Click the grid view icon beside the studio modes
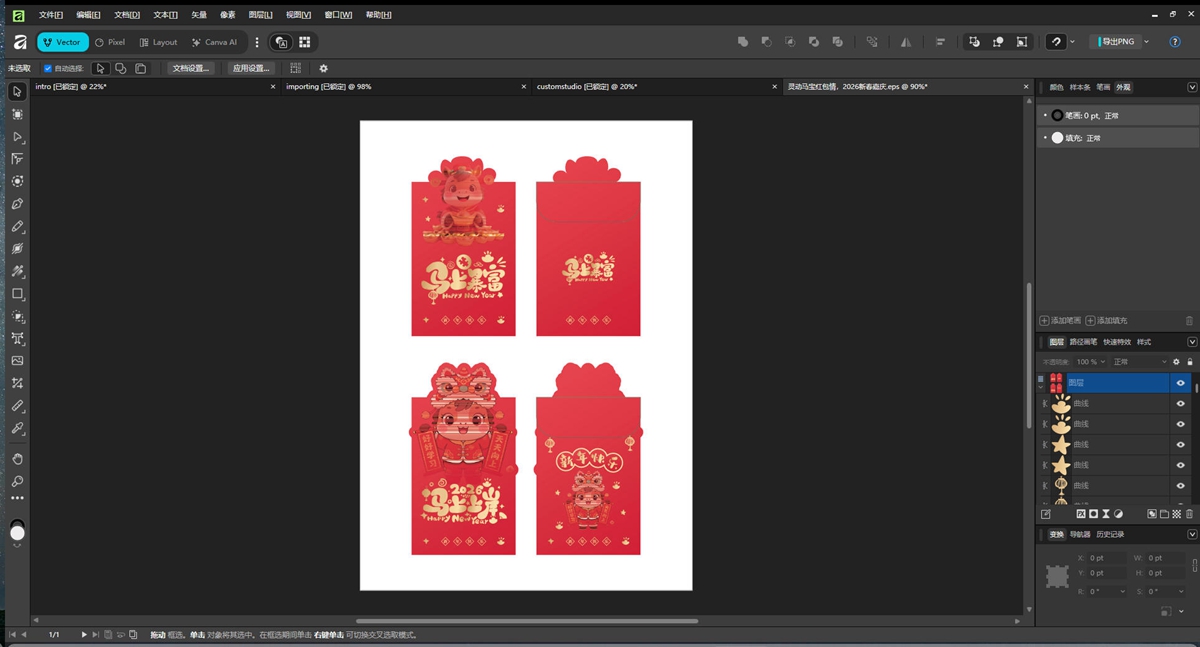1200x647 pixels. [x=304, y=42]
